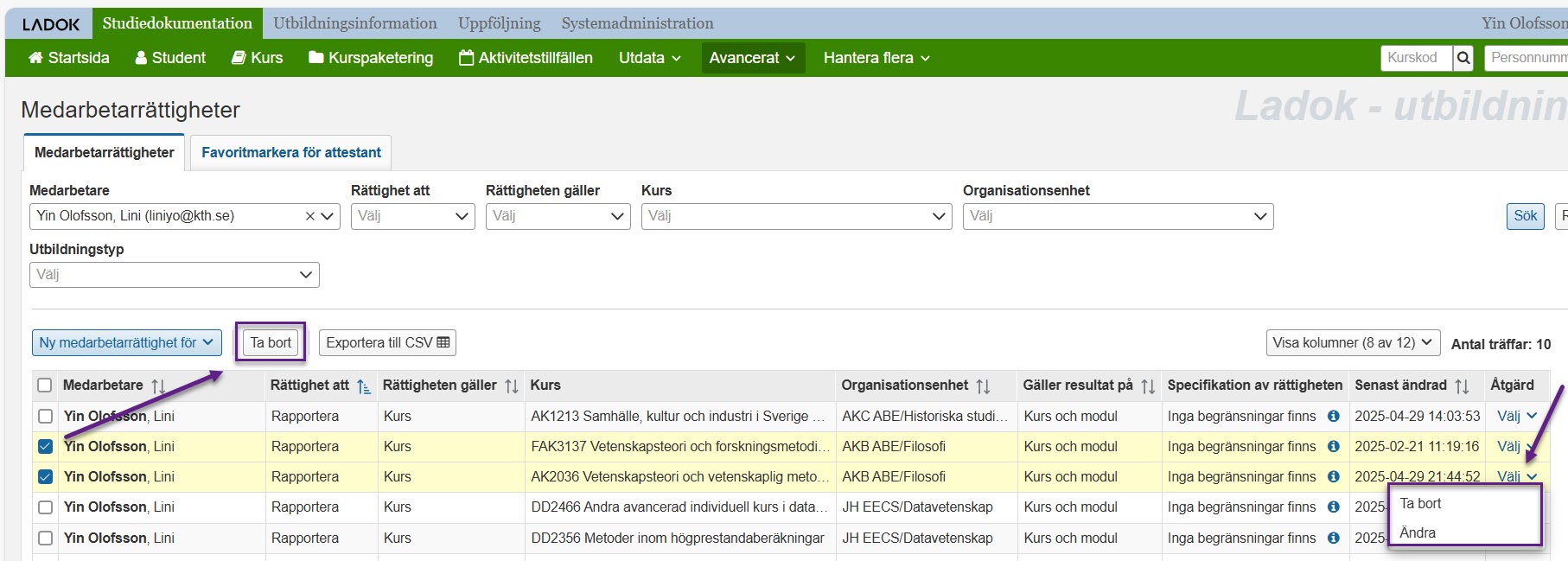Screen dimensions: 1568x561
Task: Click the Antal träffar: 10 text
Action: 1501,344
